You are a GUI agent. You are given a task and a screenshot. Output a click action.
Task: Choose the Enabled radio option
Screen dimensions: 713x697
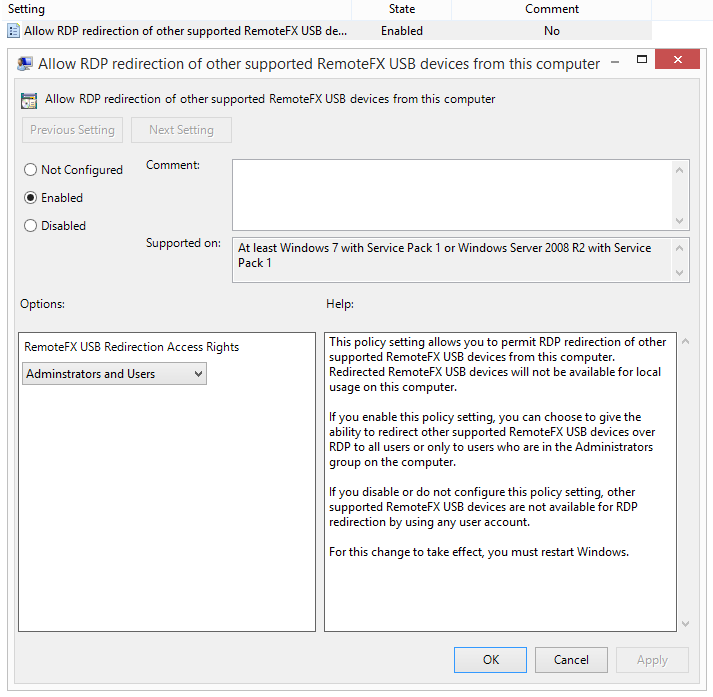click(x=31, y=198)
